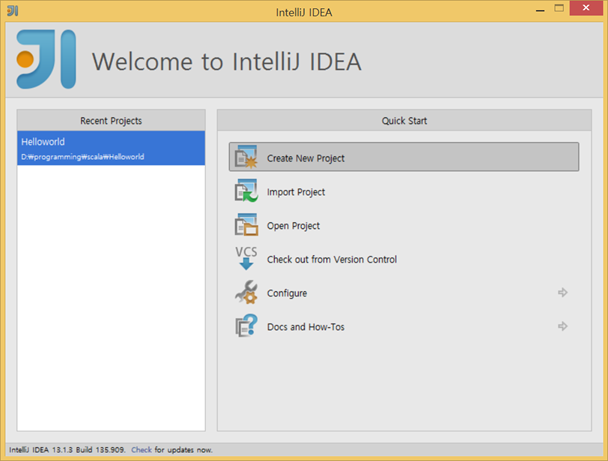Select the Create New Project label
The height and width of the screenshot is (461, 608).
point(306,158)
